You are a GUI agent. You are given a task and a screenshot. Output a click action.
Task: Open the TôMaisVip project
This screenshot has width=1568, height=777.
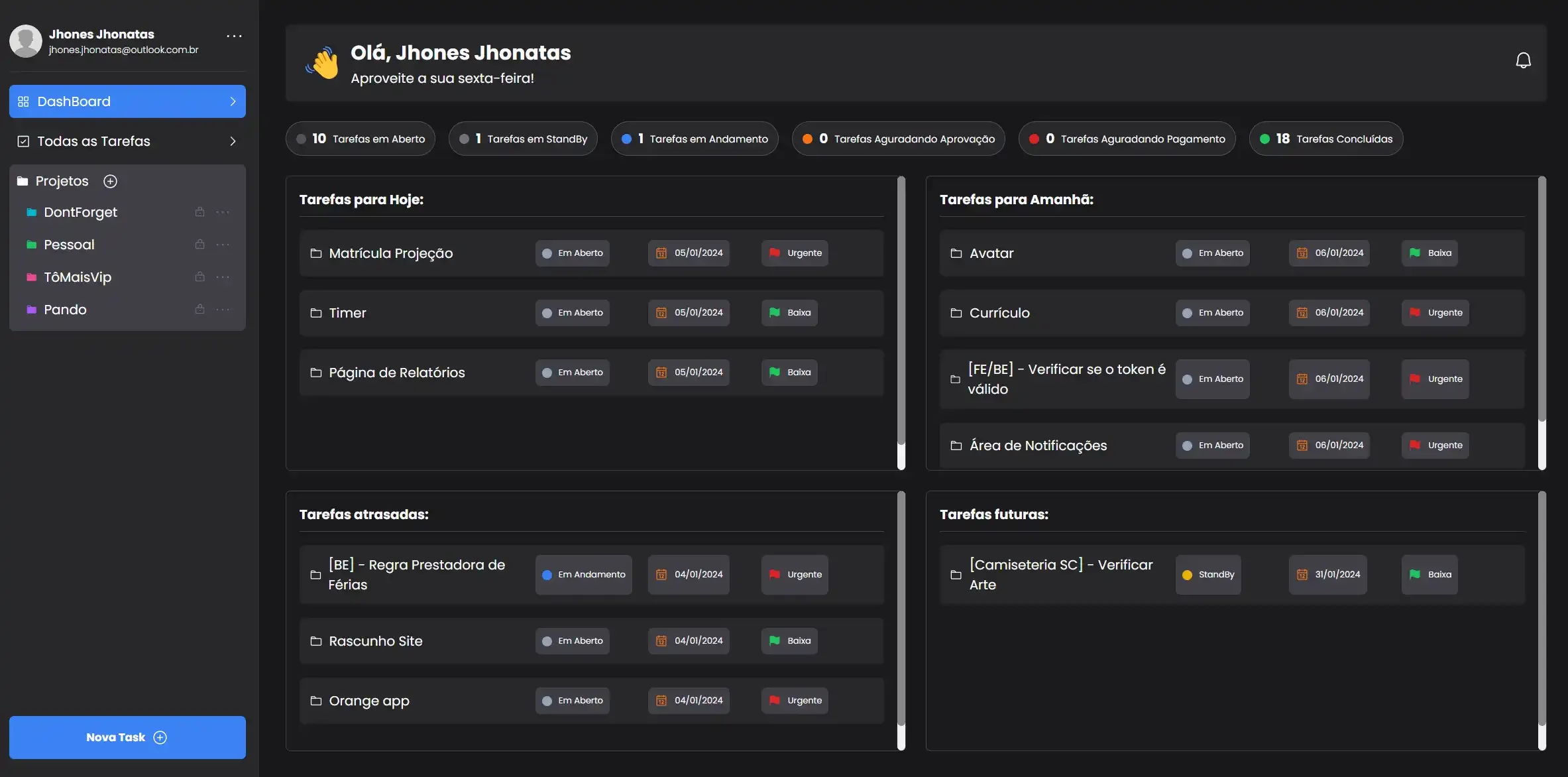(x=78, y=277)
